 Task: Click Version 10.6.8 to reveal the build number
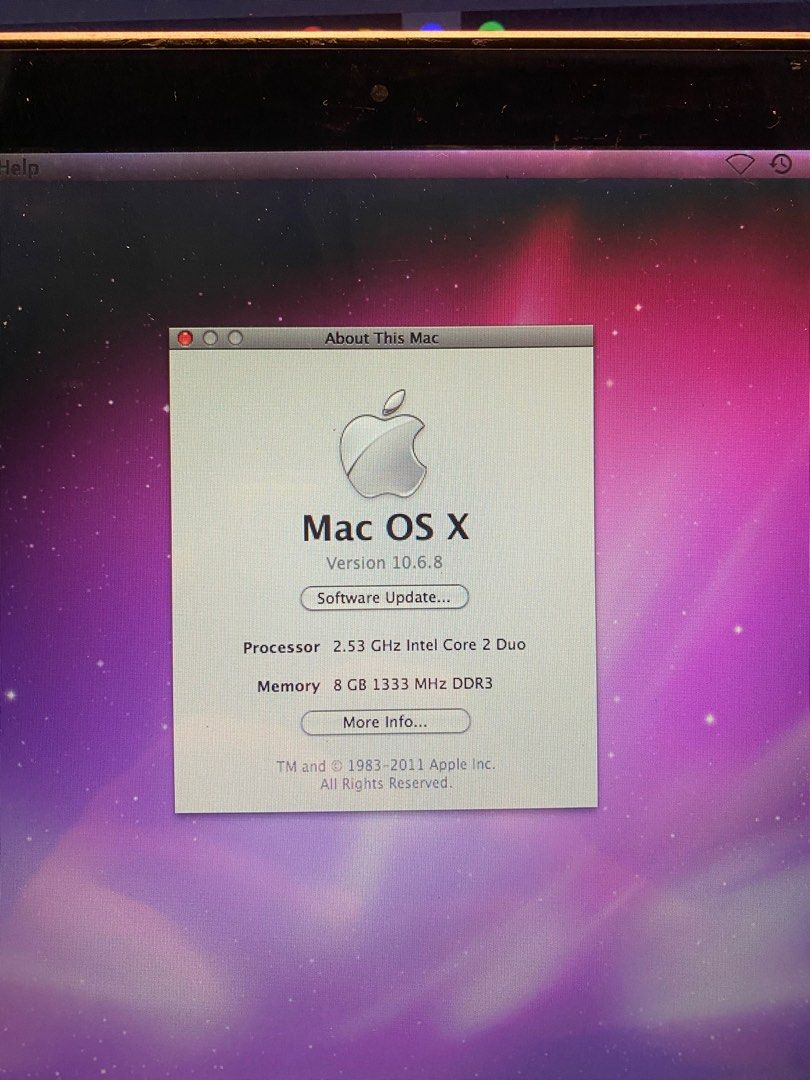pos(384,562)
